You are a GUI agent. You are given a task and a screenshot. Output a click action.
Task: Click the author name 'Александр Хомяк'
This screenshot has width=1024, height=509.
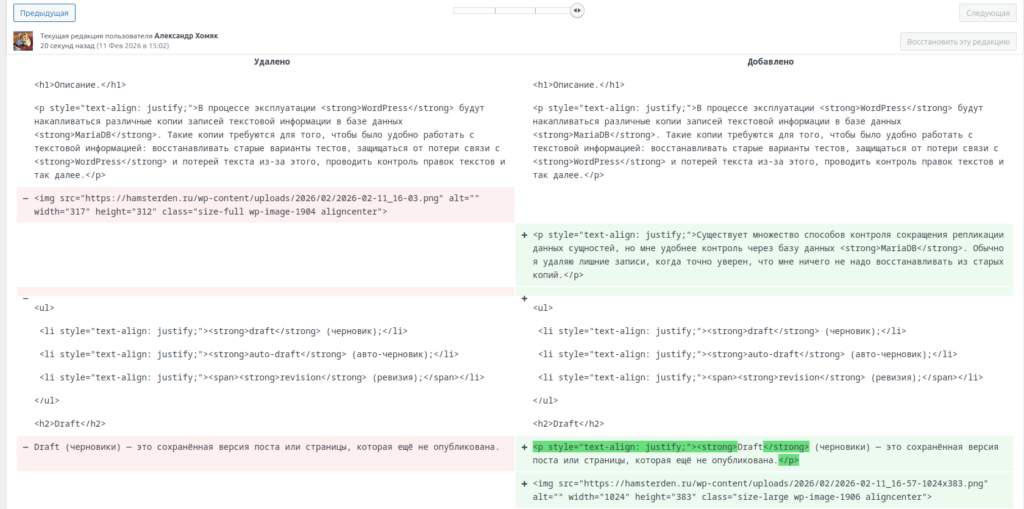click(x=186, y=35)
